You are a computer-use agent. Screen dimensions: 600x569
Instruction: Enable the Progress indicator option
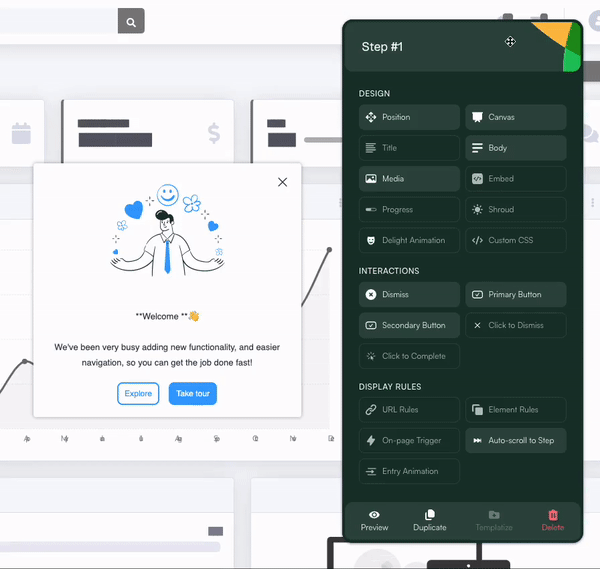(x=409, y=210)
